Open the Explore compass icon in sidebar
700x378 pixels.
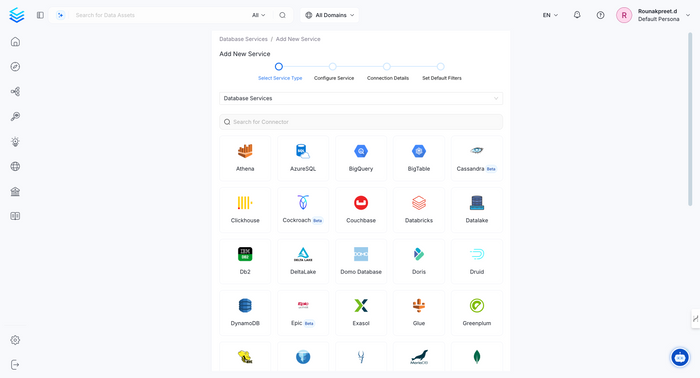tap(15, 67)
